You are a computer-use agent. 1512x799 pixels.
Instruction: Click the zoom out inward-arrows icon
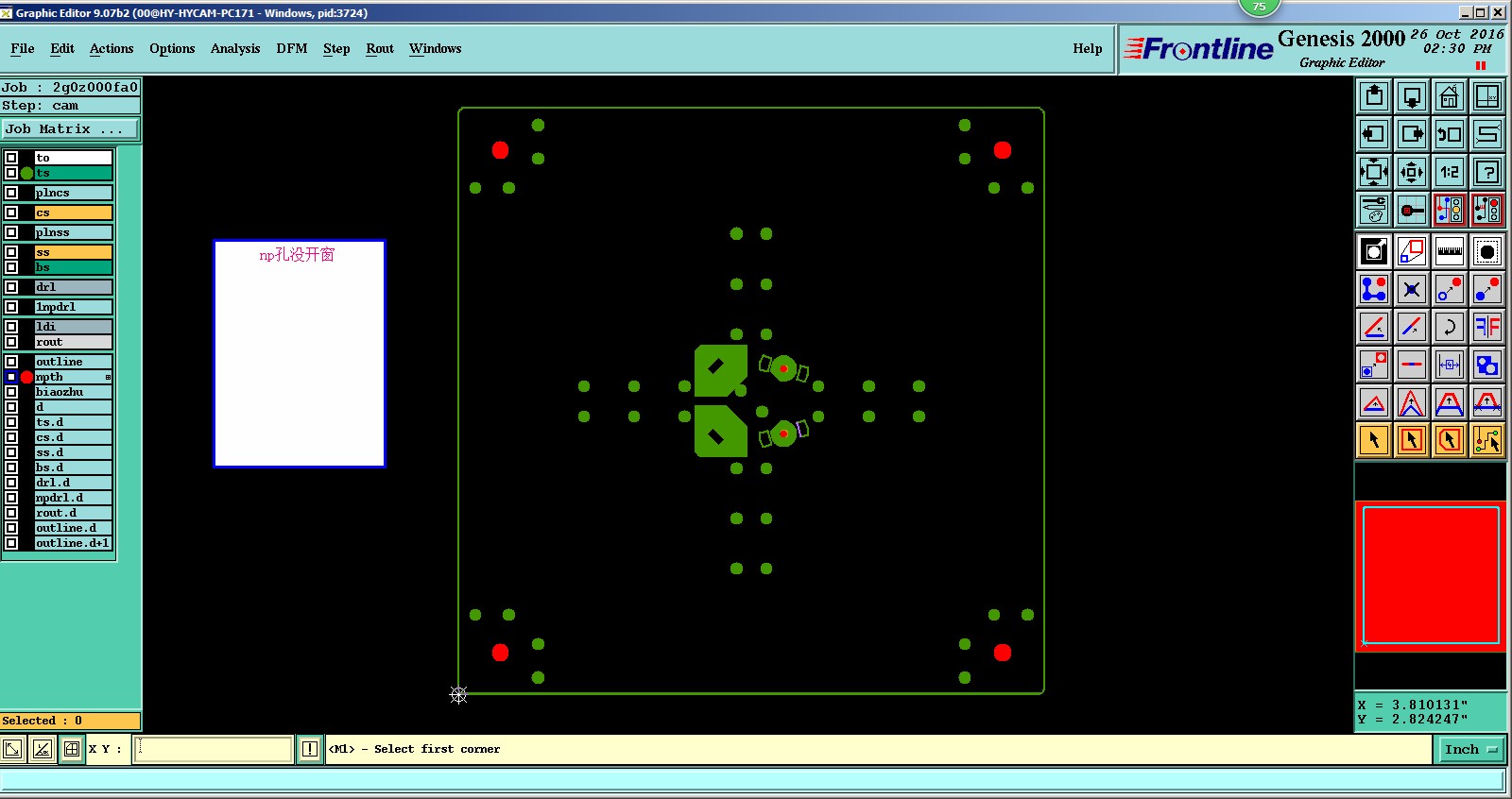(1412, 172)
